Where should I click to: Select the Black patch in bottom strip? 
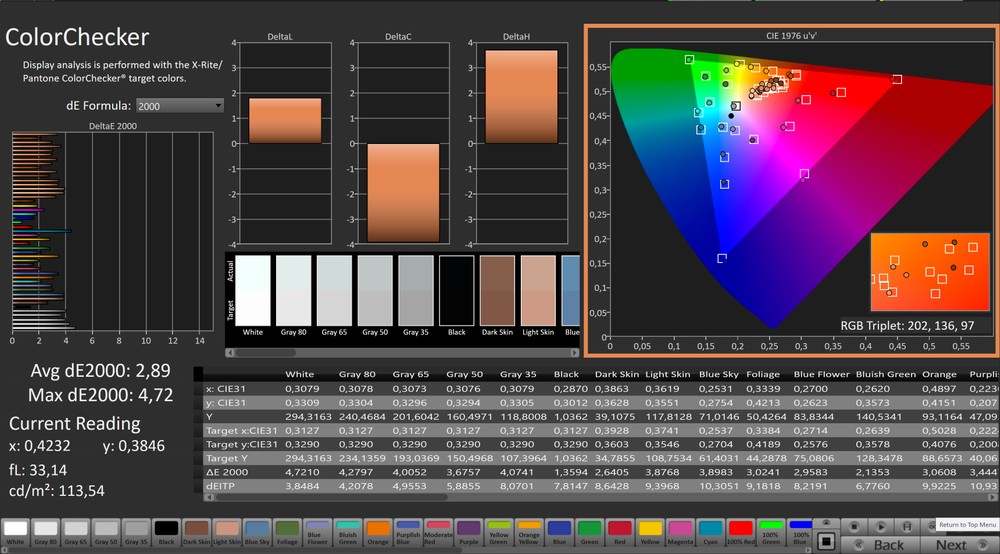[166, 532]
